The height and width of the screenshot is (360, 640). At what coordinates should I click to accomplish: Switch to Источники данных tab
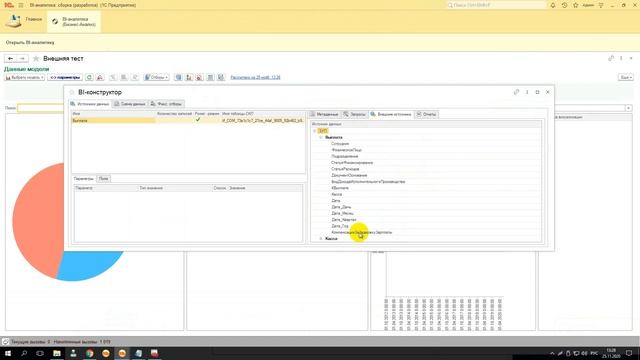pyautogui.click(x=90, y=104)
